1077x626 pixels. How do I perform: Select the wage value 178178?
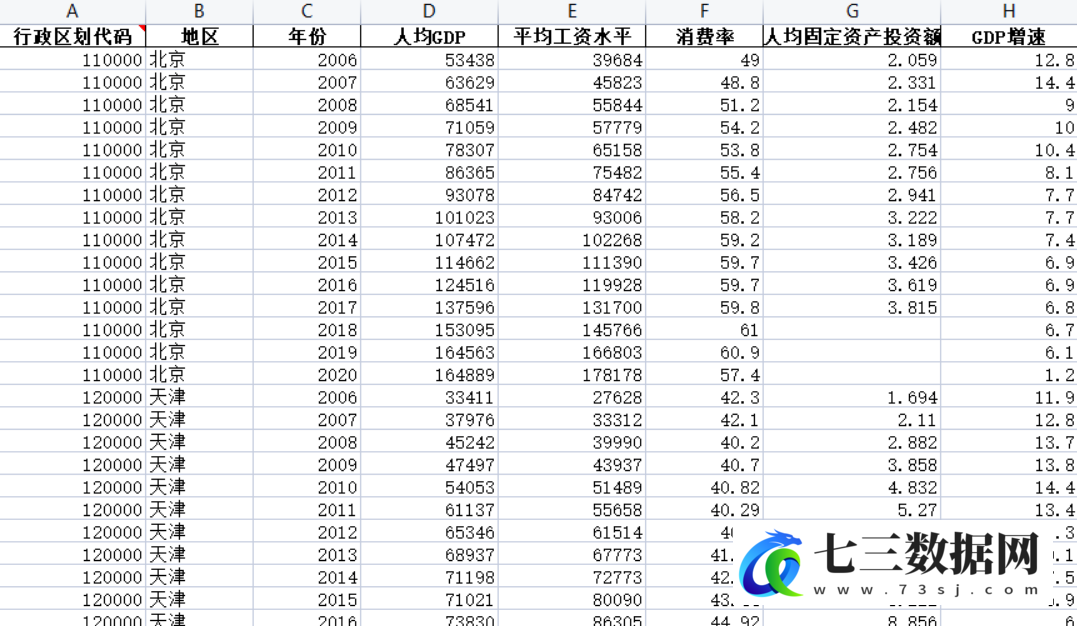pos(572,375)
